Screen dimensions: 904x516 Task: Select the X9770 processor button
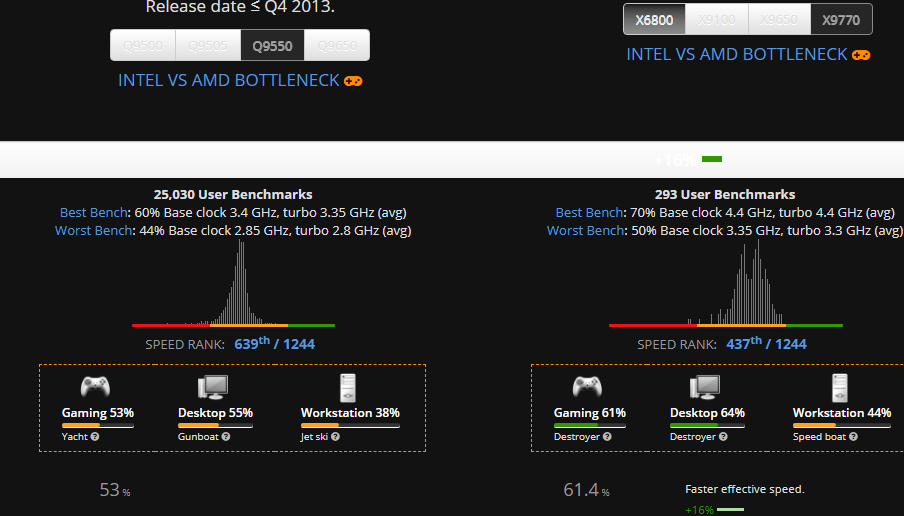[841, 20]
